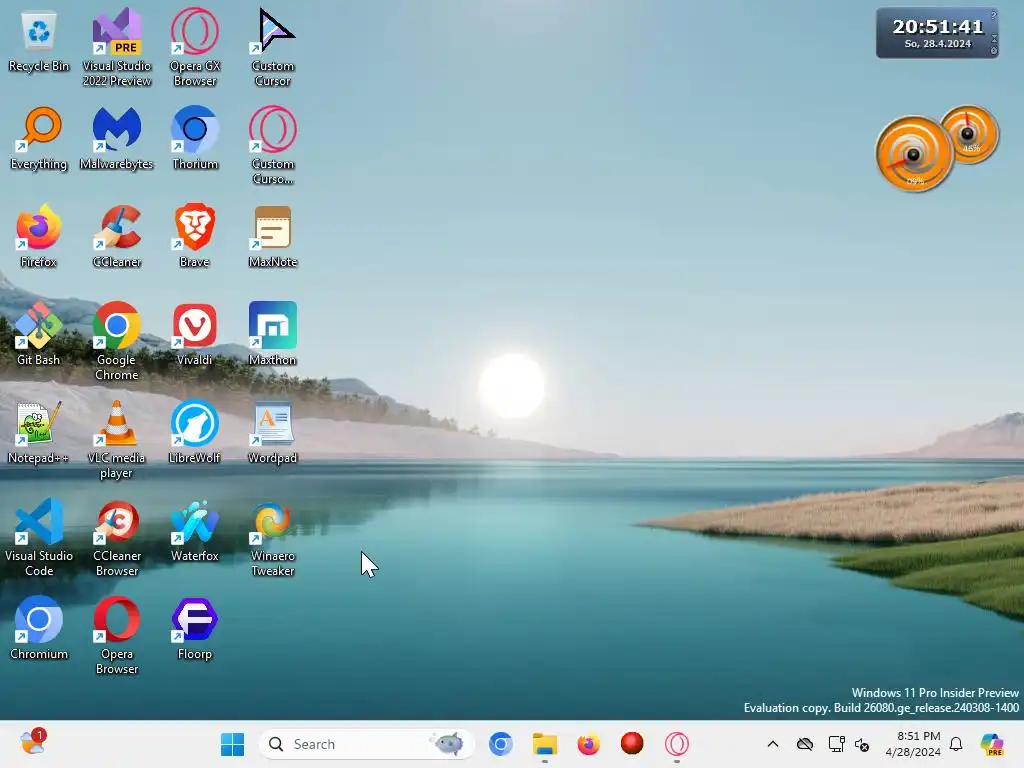
Task: Select the Vivaldi browser shortcut
Action: [195, 335]
